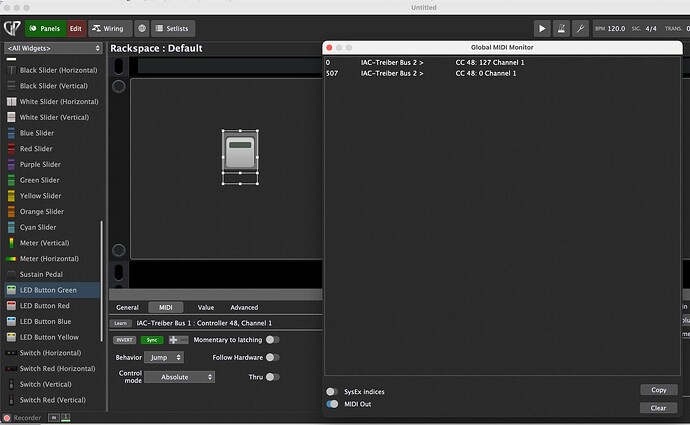Screen dimensions: 690x425
Task: Select Black Slider (Vertical) widget
Action: 52,86
